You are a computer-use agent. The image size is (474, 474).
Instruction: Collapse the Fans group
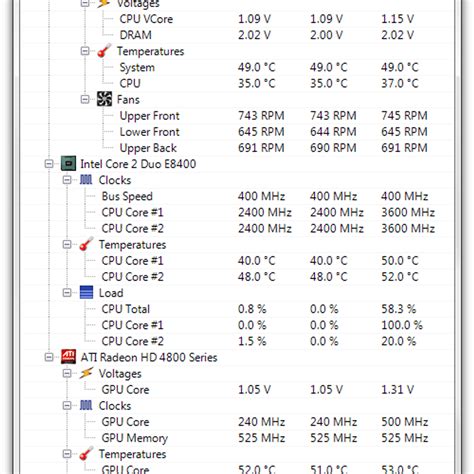click(85, 99)
